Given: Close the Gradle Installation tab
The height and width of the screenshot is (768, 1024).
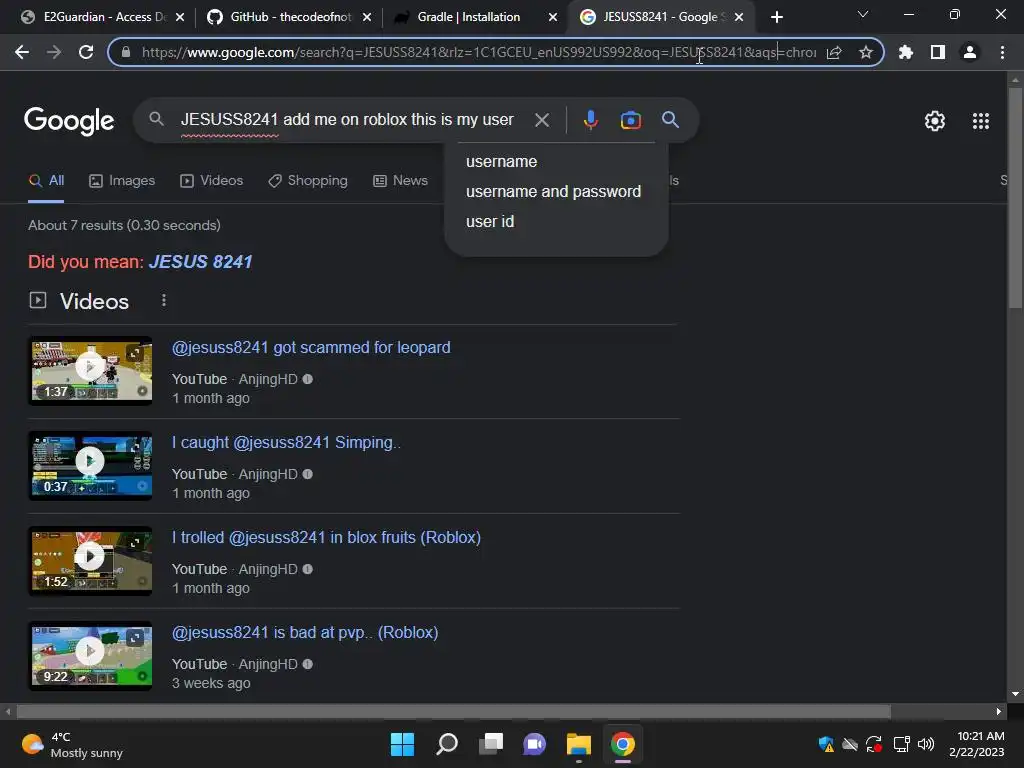Looking at the screenshot, I should pyautogui.click(x=553, y=17).
